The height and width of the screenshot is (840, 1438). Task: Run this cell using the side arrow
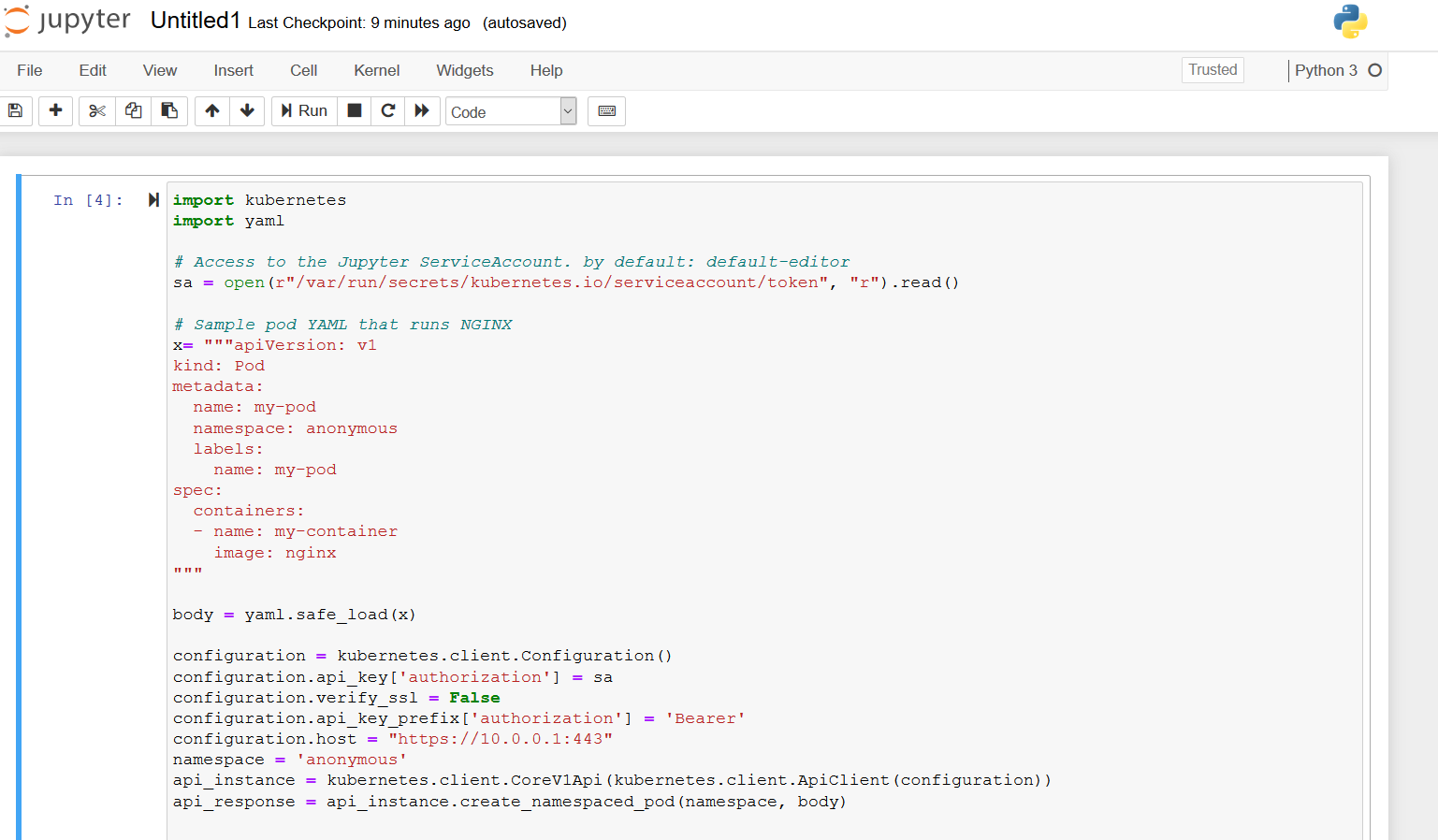[x=153, y=200]
